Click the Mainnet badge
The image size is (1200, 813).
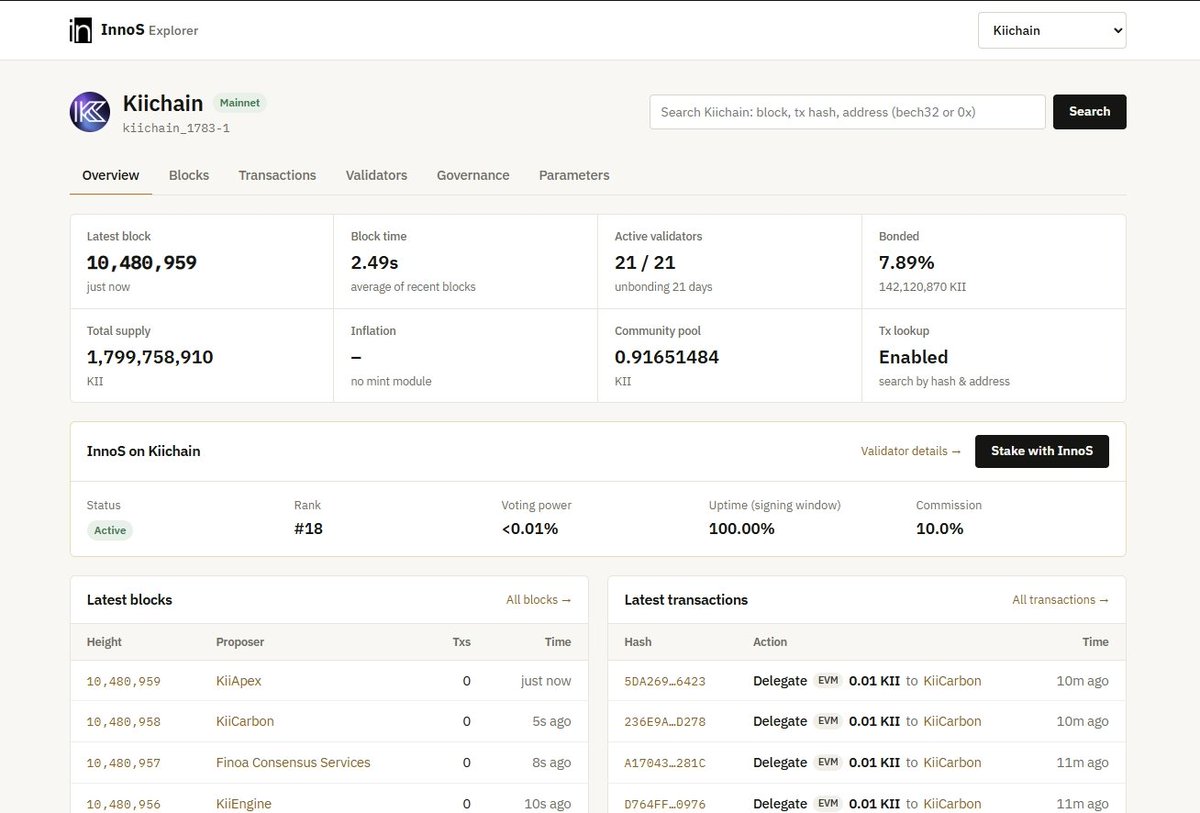click(240, 103)
